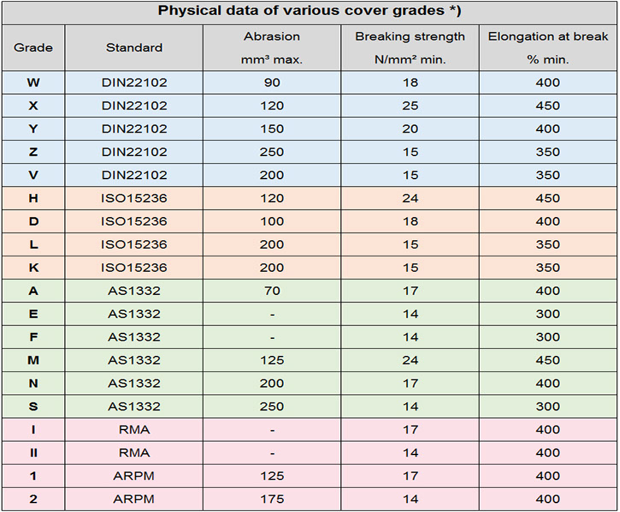Select the Breaking strength column header
The width and height of the screenshot is (620, 512).
pos(410,47)
